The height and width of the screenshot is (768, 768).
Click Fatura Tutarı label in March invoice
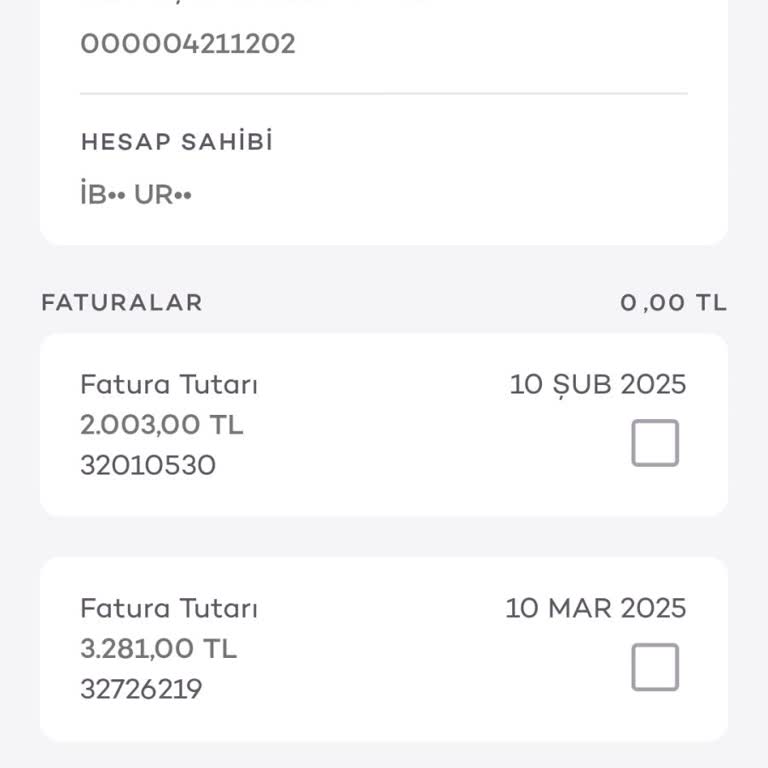pos(169,608)
